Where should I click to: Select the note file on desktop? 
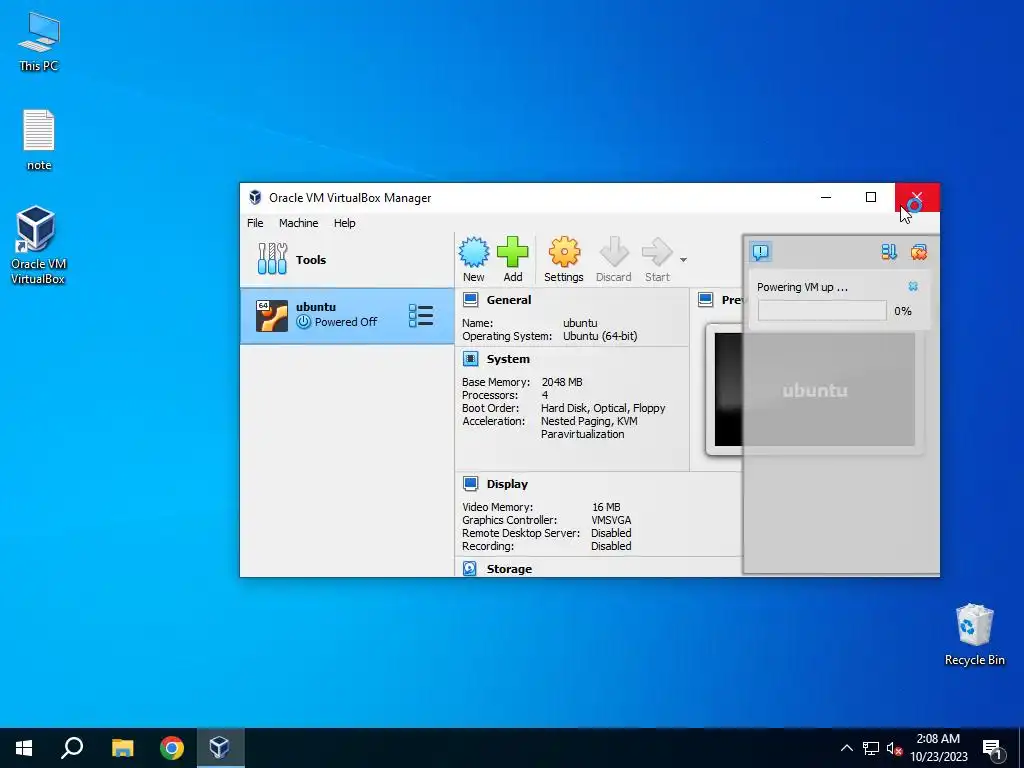click(39, 140)
